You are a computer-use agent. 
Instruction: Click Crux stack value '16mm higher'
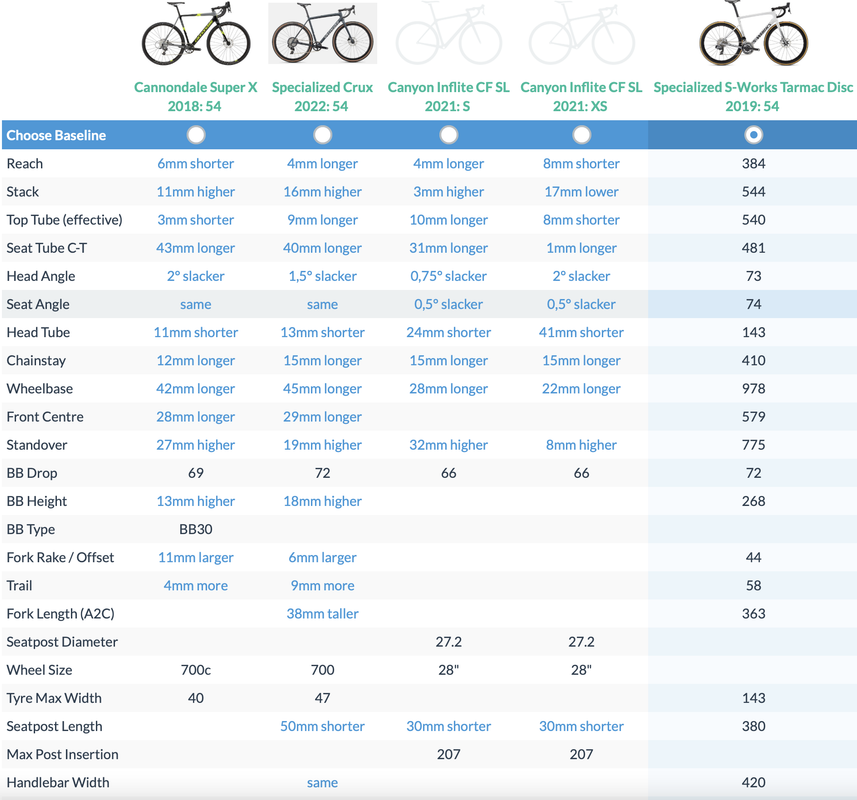322,192
